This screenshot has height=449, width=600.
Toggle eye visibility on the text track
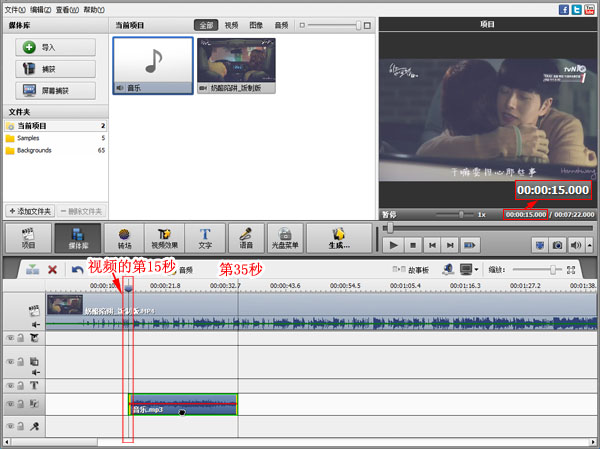point(10,384)
